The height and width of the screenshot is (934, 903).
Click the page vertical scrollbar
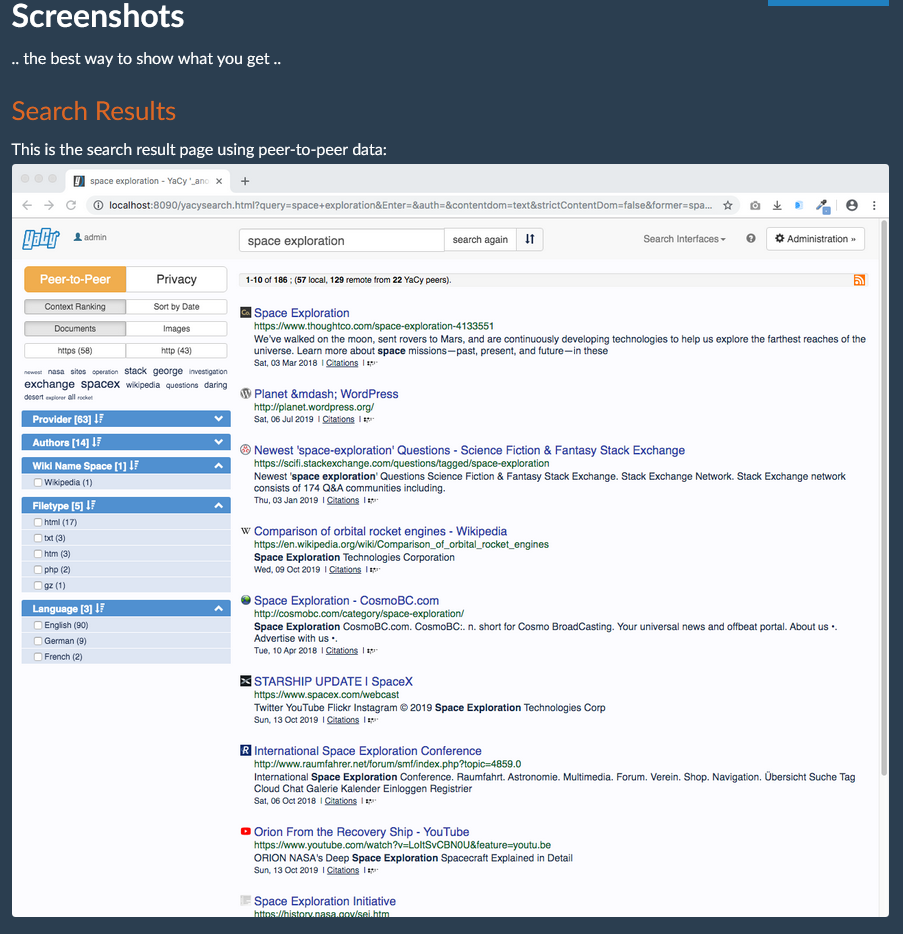click(884, 497)
